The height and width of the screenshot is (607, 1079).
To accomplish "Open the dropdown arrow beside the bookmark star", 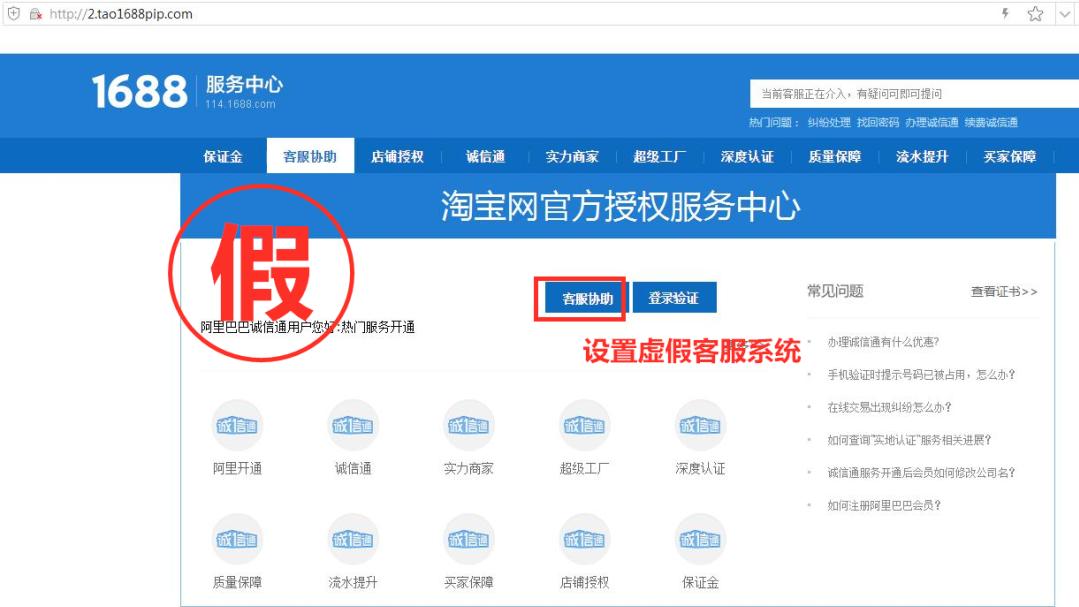I will tap(1062, 14).
